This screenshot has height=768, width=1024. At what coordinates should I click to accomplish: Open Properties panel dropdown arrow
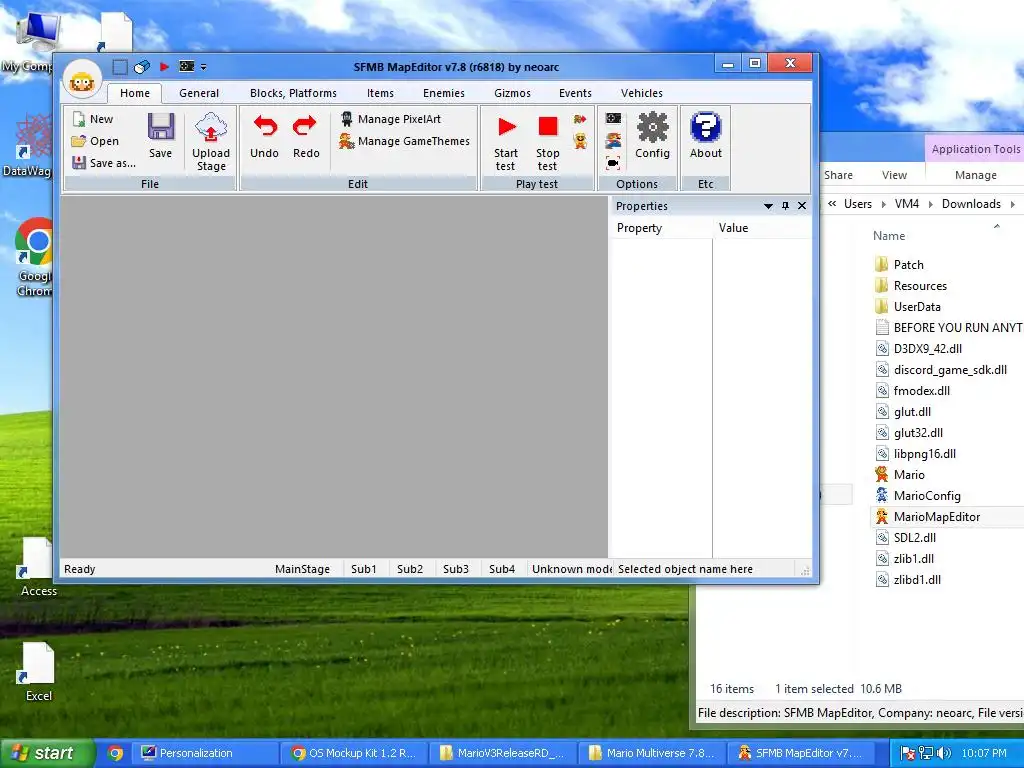(x=769, y=206)
